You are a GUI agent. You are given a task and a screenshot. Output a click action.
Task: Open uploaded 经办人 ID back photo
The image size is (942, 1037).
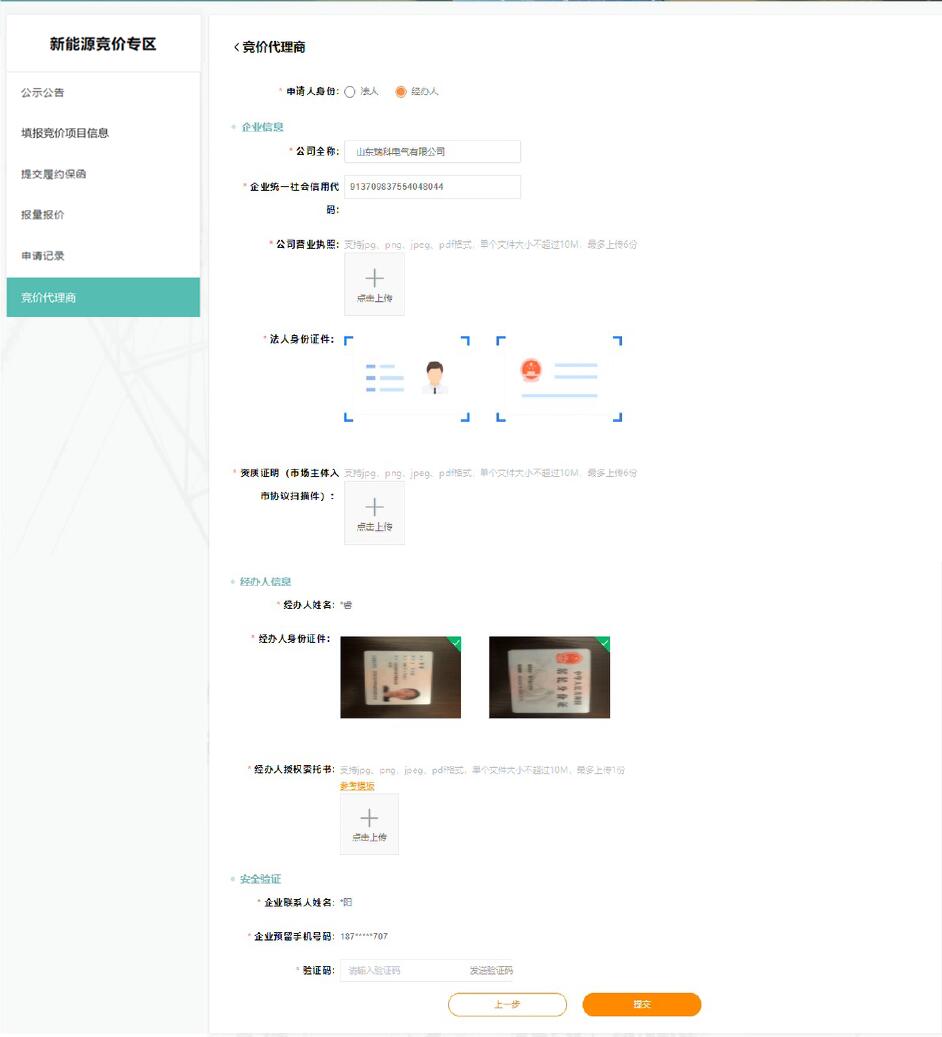[549, 677]
